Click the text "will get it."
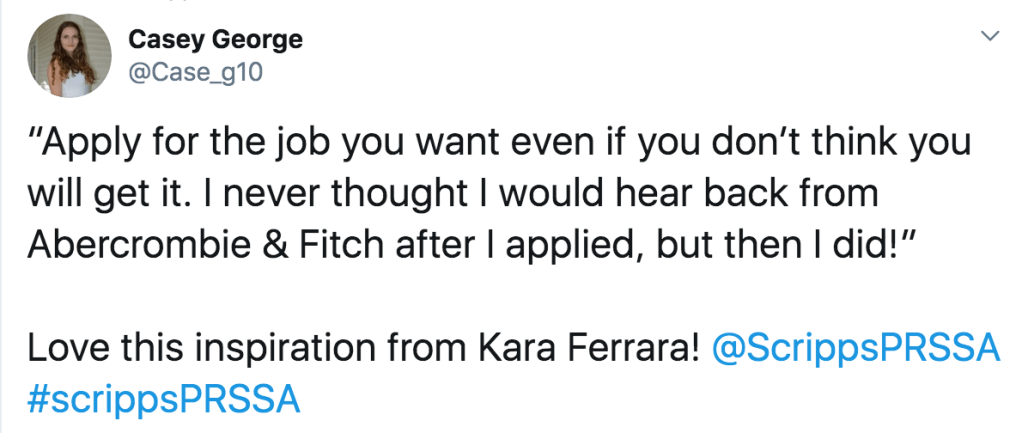This screenshot has height=433, width=1022. tap(106, 193)
